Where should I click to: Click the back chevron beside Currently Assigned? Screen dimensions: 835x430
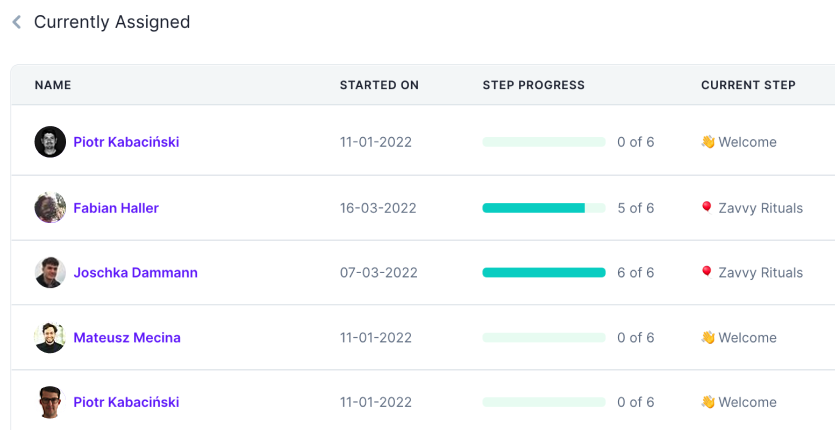(17, 22)
